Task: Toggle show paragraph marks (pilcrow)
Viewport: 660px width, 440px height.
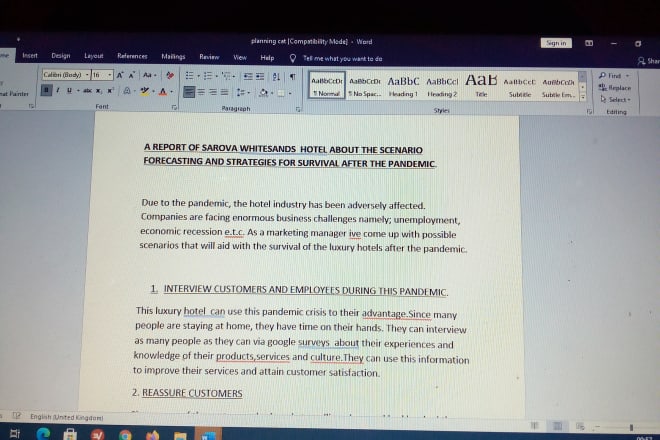Action: click(293, 76)
